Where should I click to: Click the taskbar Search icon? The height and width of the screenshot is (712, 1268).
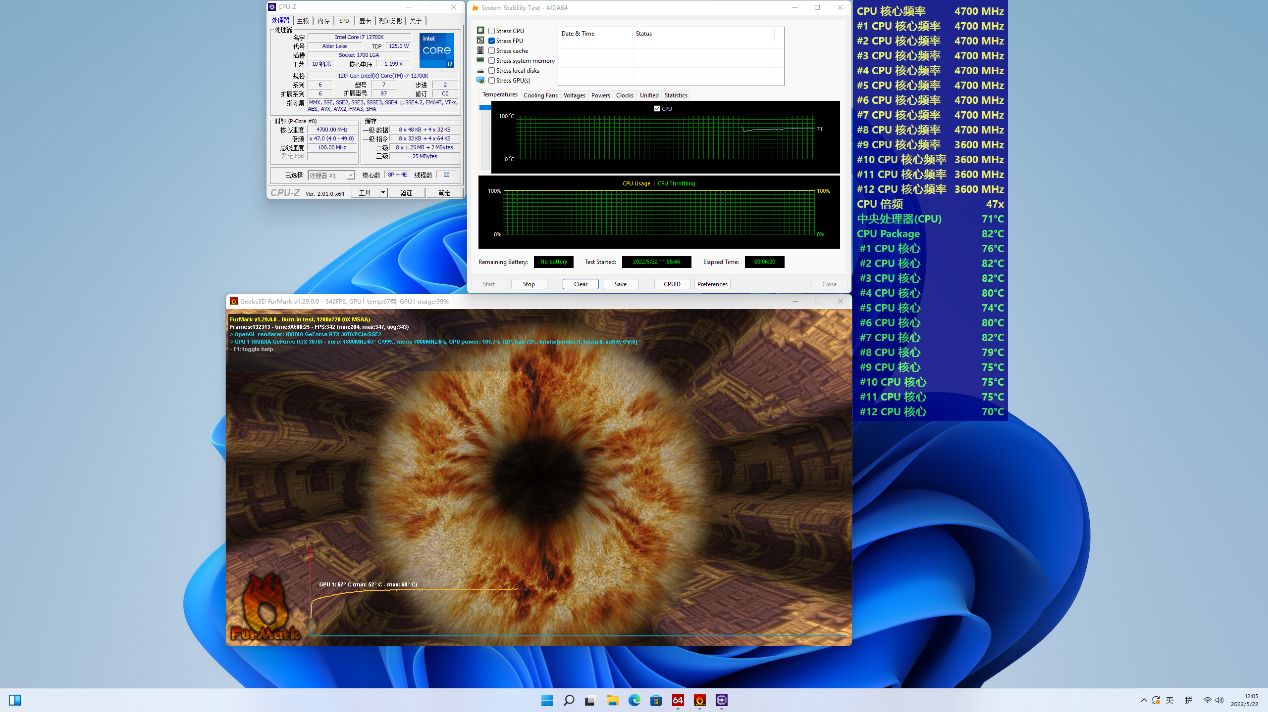(569, 700)
